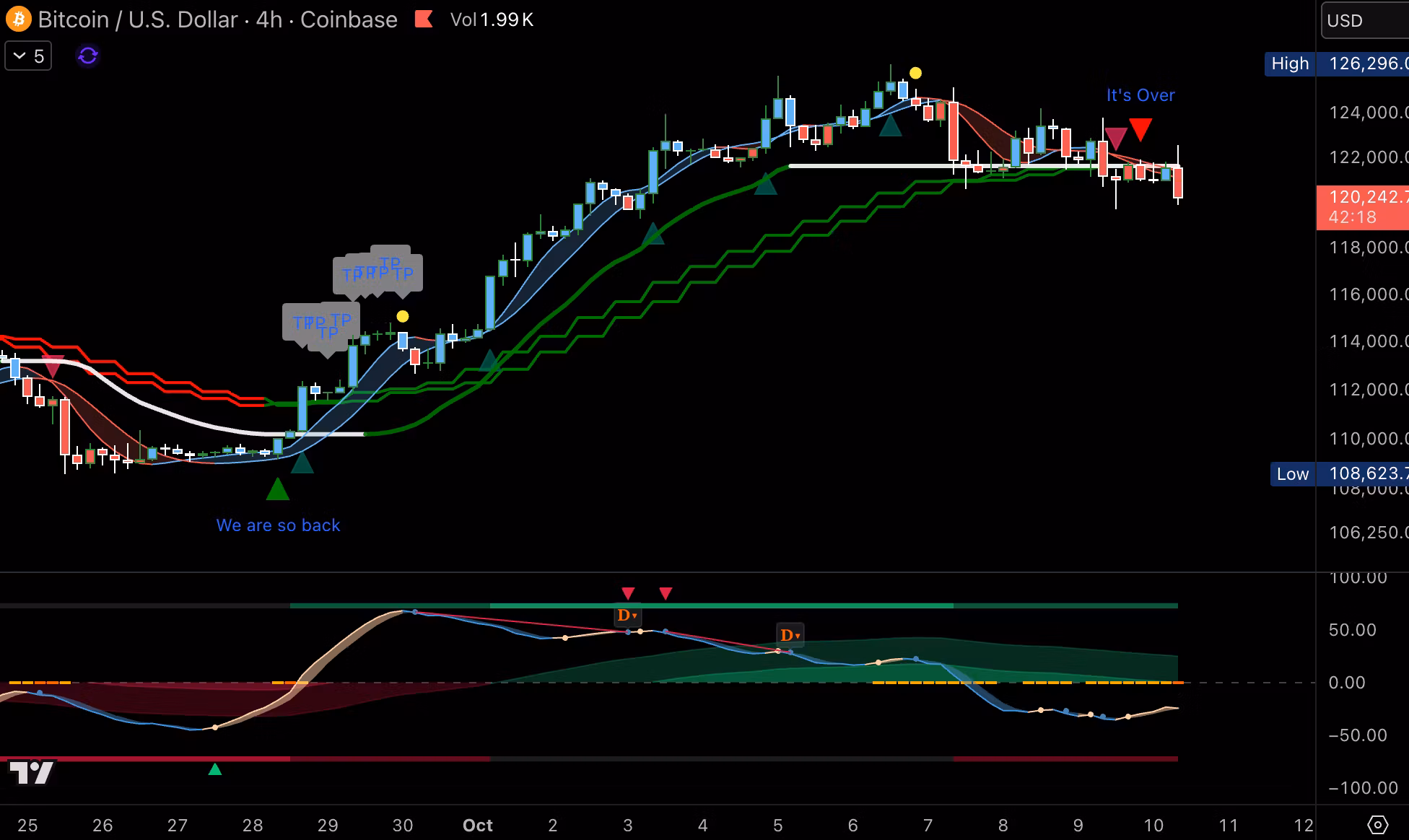Click the purple refresh indicator icon

pyautogui.click(x=88, y=56)
